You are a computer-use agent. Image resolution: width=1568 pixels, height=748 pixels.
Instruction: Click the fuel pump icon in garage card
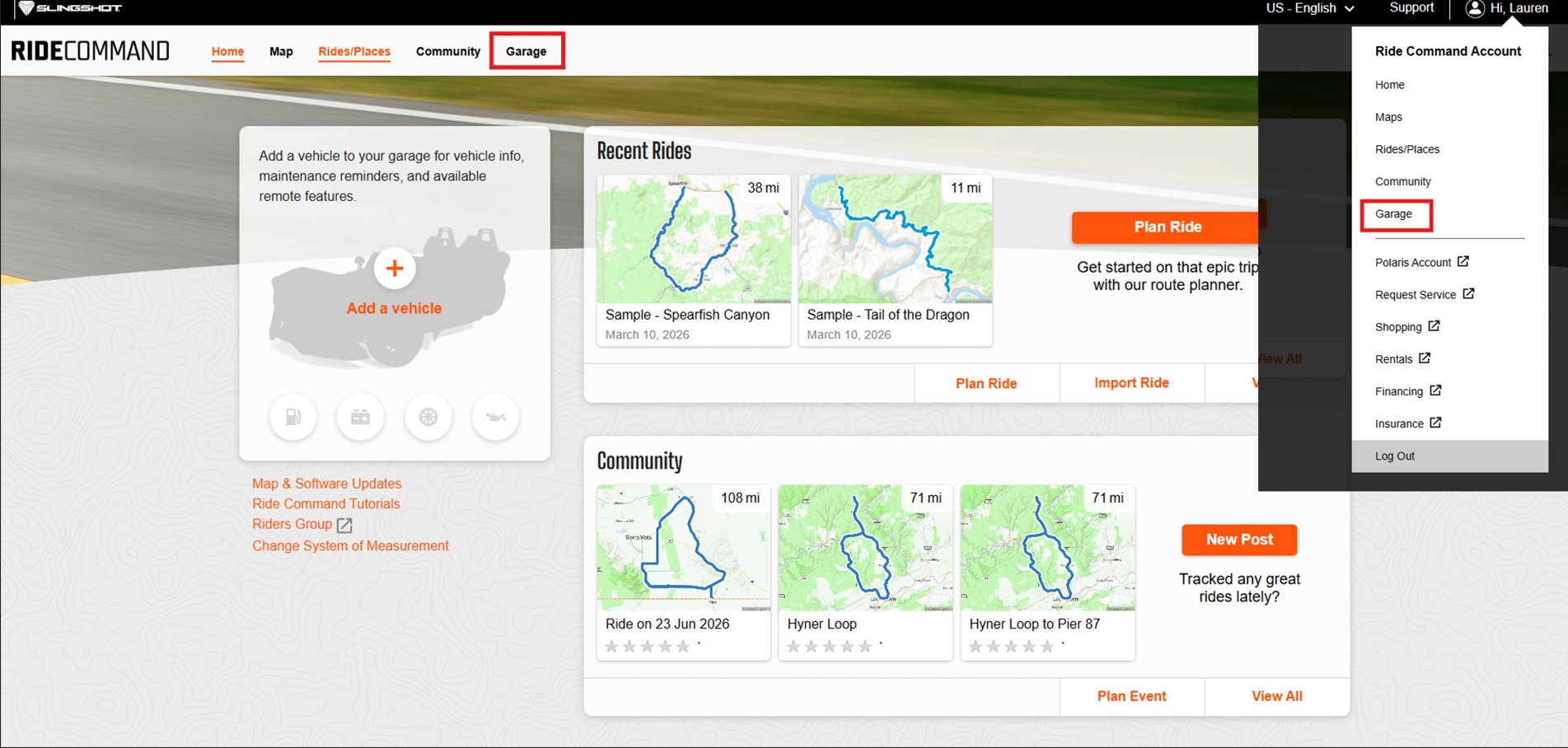point(293,417)
